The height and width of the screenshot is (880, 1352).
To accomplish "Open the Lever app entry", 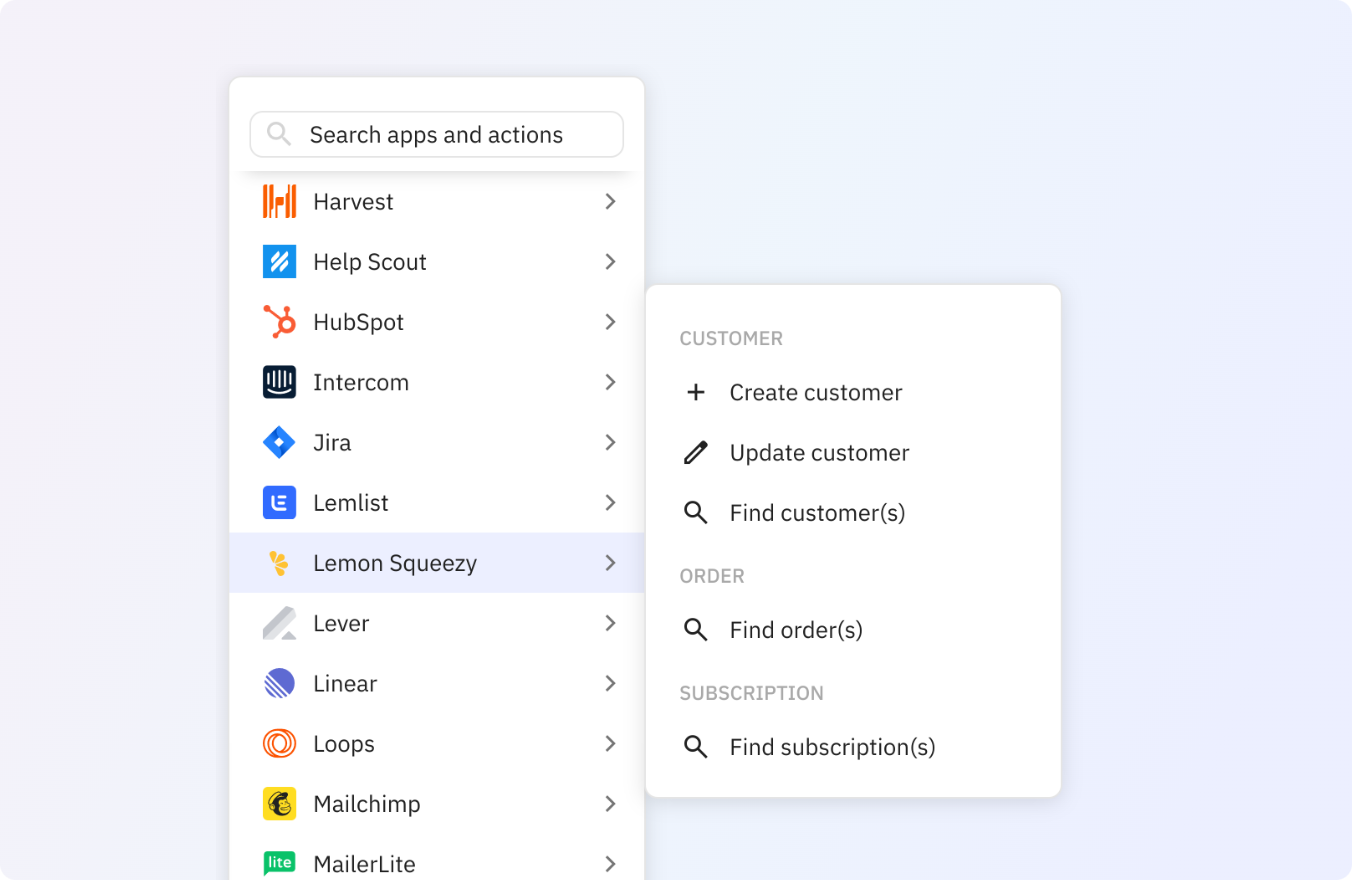I will point(437,623).
